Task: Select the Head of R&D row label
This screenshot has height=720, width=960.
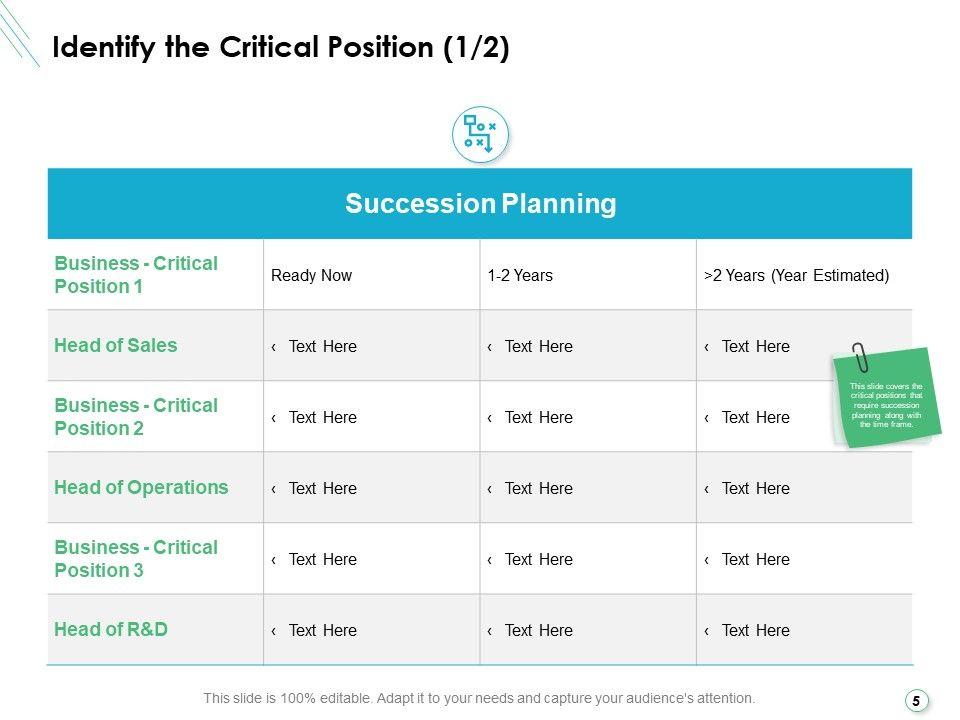Action: 111,630
